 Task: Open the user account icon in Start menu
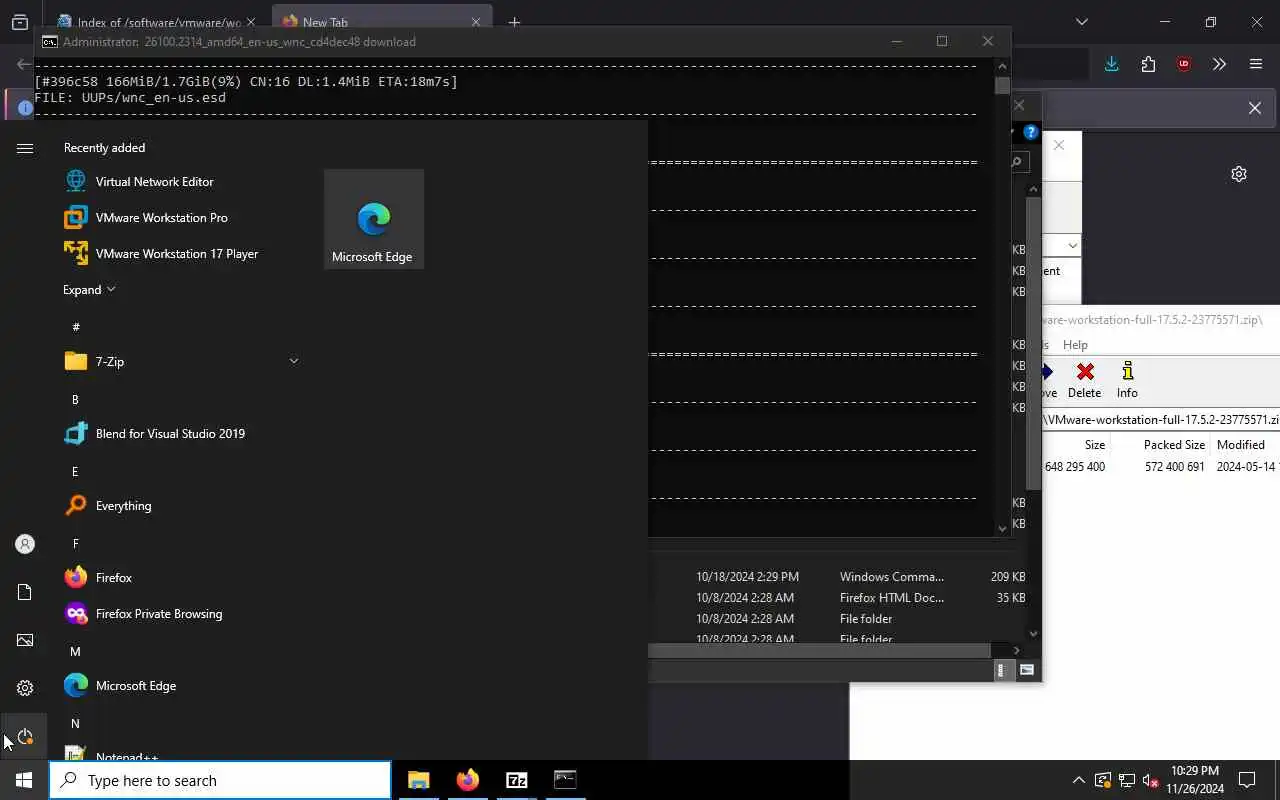(x=25, y=544)
